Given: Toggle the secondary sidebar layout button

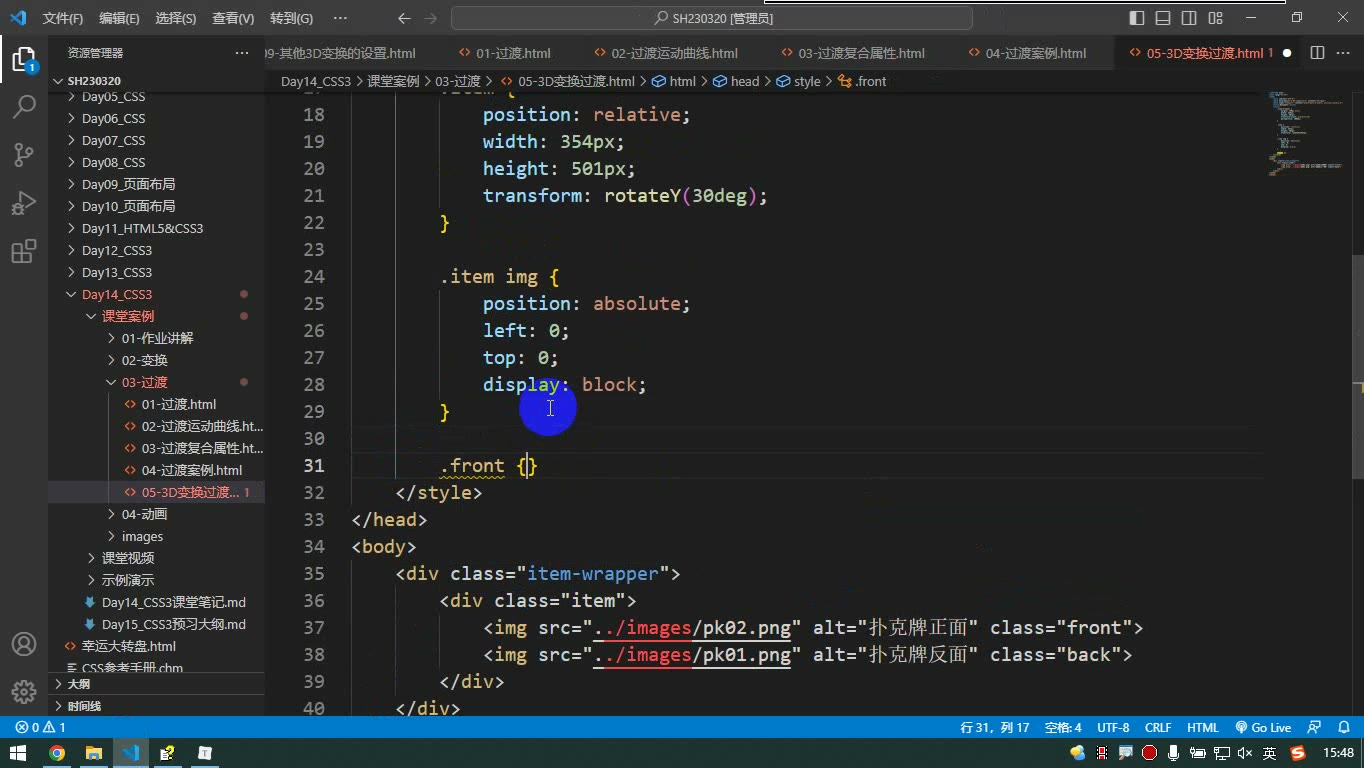Looking at the screenshot, I should (x=1189, y=18).
